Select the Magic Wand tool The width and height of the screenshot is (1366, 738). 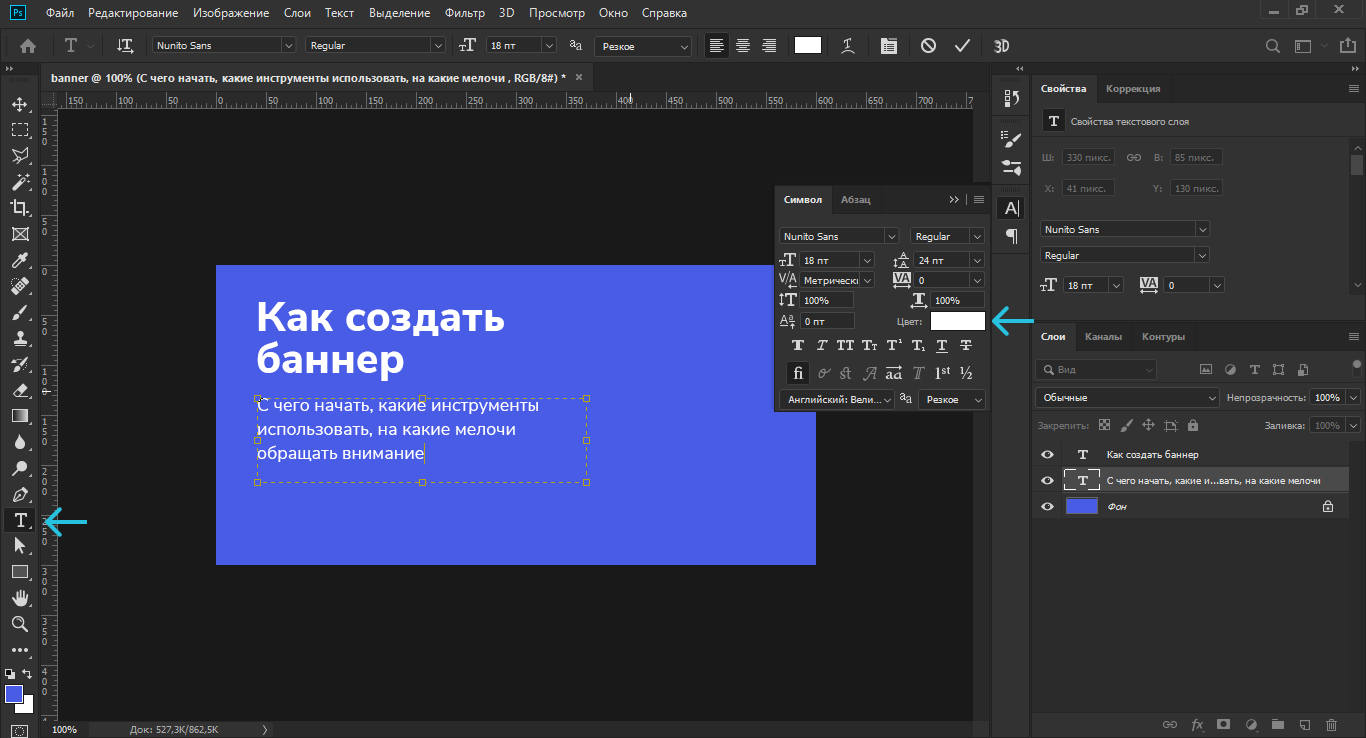[19, 182]
